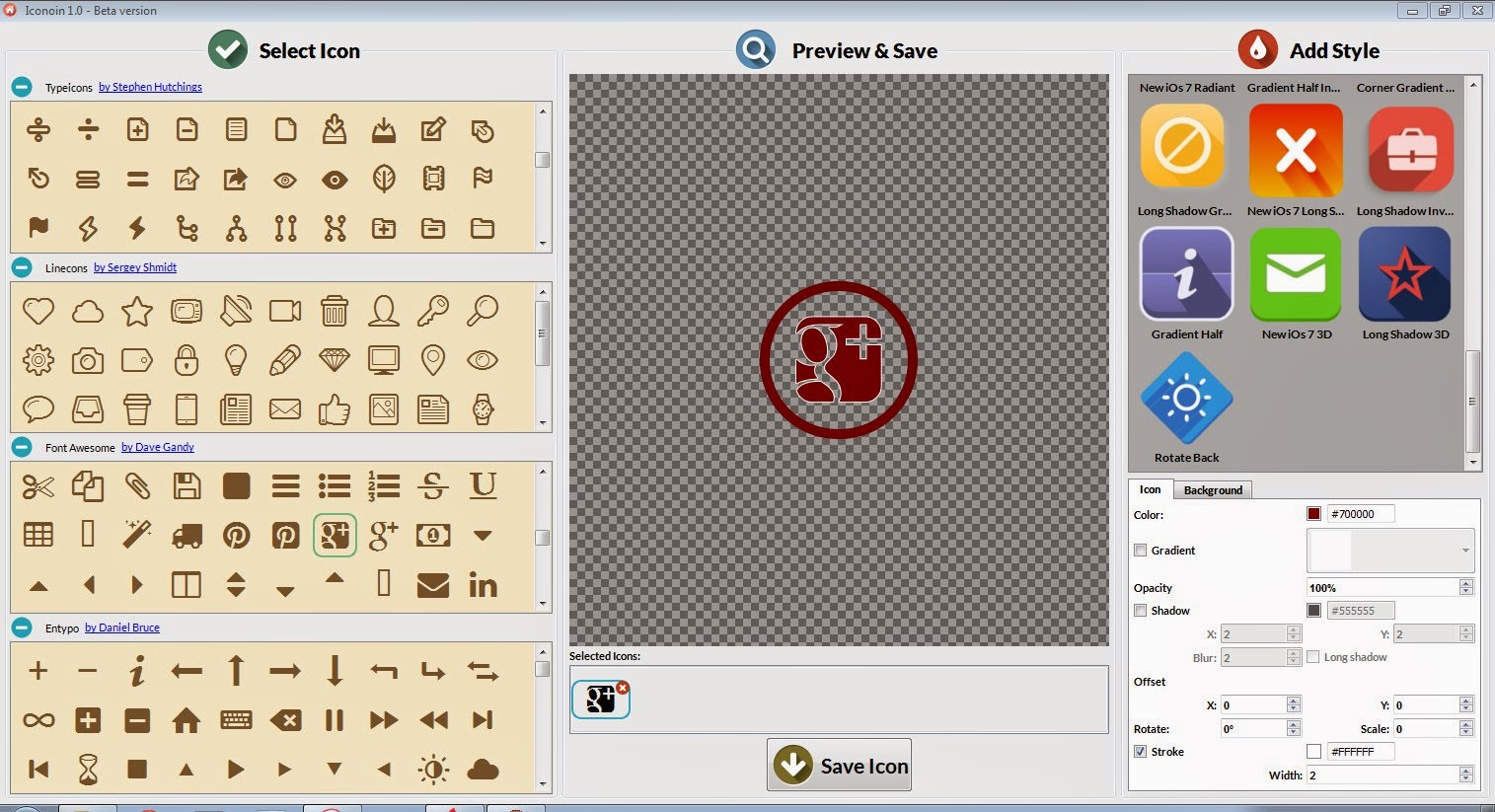Open the Stephen Hutchings author link

point(150,87)
